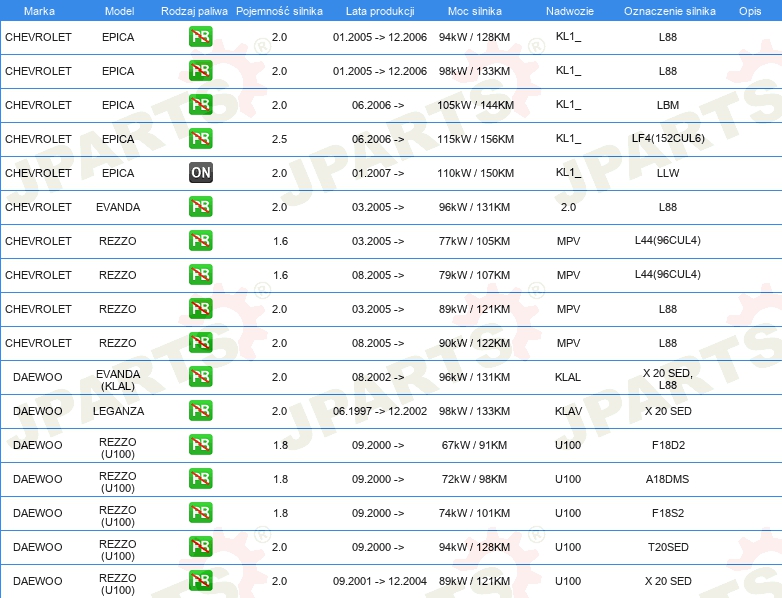Click the 03.2005 -> date in the Evanda row
Viewport: 782px width, 598px height.
[x=378, y=207]
